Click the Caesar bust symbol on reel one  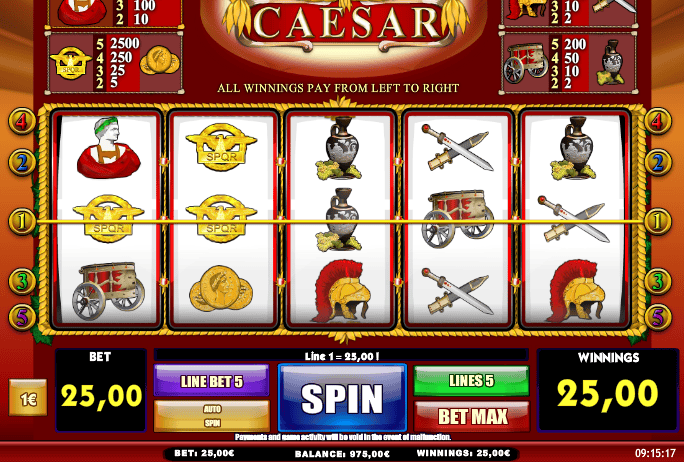click(x=109, y=147)
